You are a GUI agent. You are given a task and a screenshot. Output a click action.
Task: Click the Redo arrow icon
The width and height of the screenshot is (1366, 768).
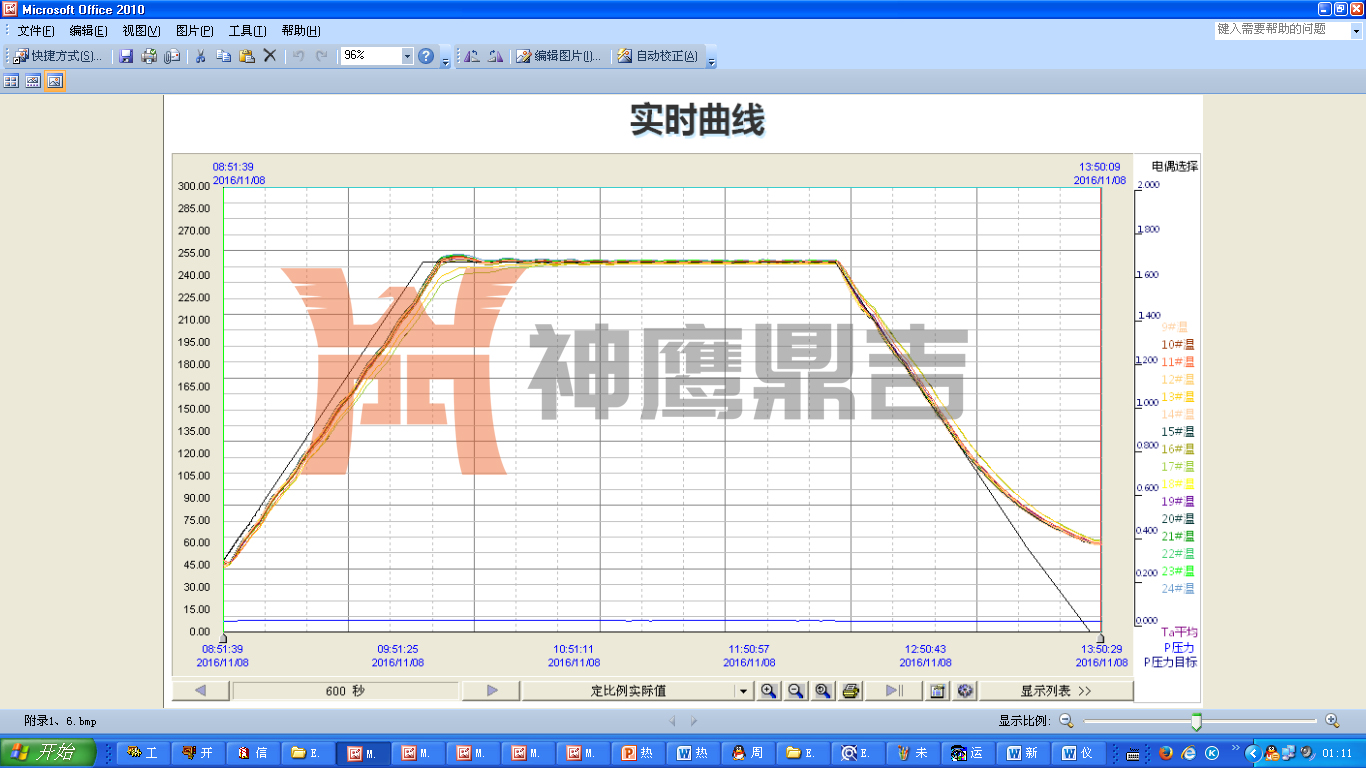(x=321, y=56)
